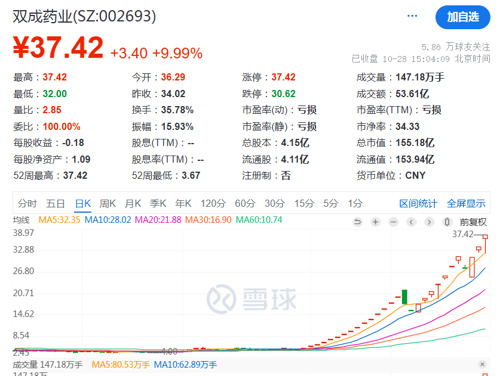Open 区间统计 range statistics
The height and width of the screenshot is (376, 500).
tap(418, 203)
